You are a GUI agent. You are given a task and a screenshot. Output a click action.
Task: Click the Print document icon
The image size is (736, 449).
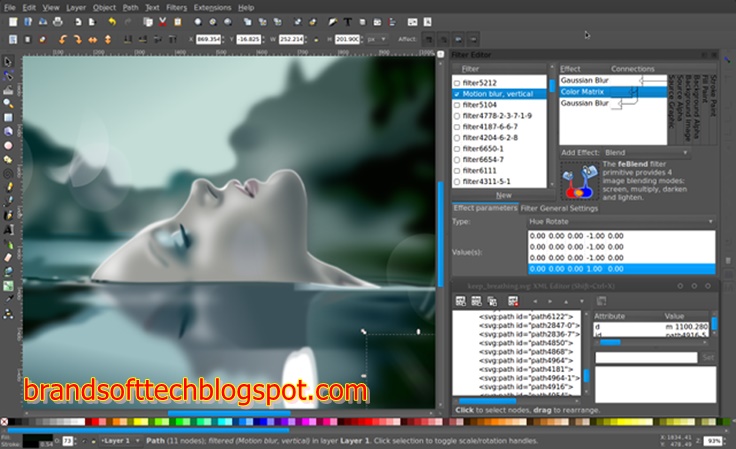(57, 22)
